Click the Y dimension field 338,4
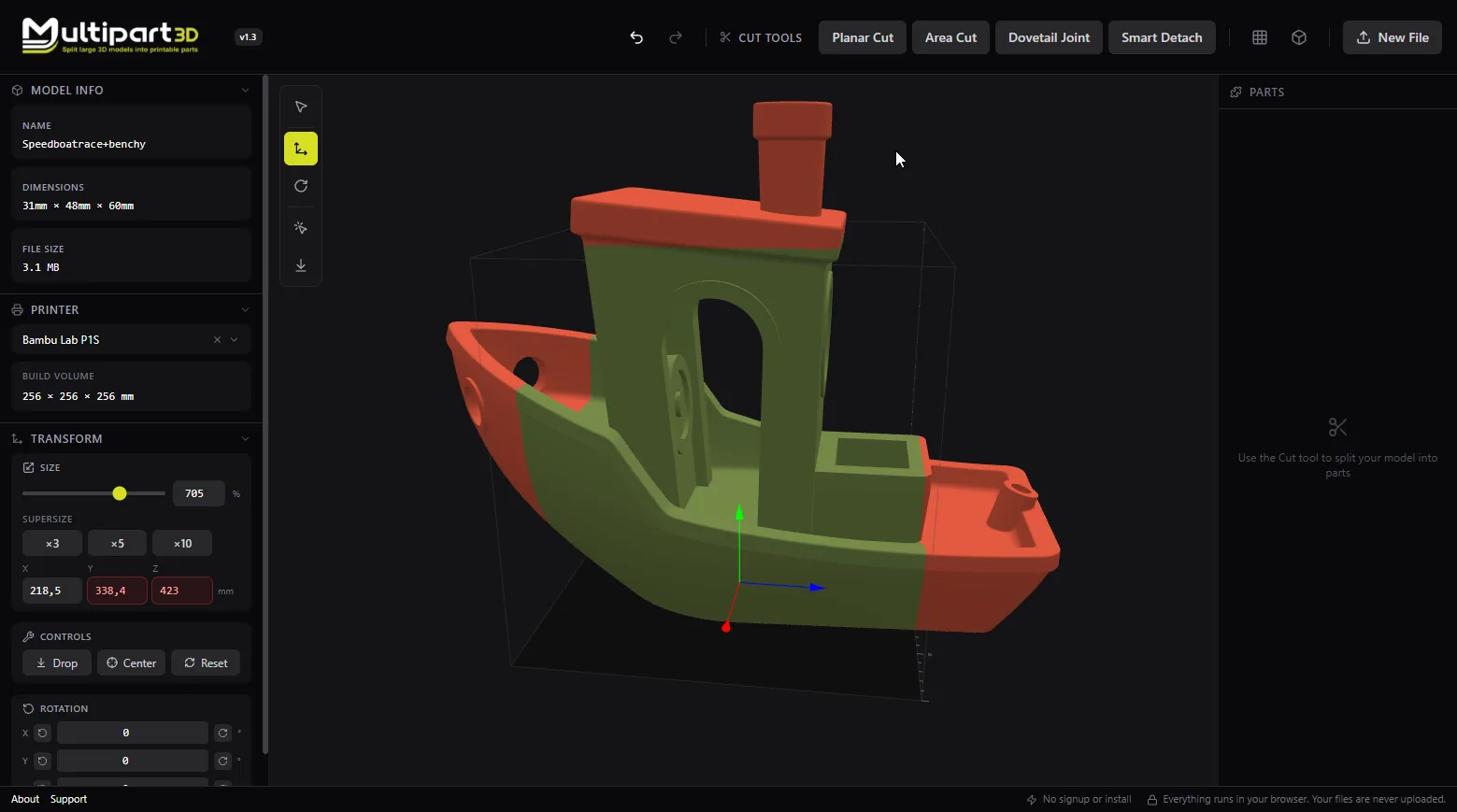 click(117, 591)
